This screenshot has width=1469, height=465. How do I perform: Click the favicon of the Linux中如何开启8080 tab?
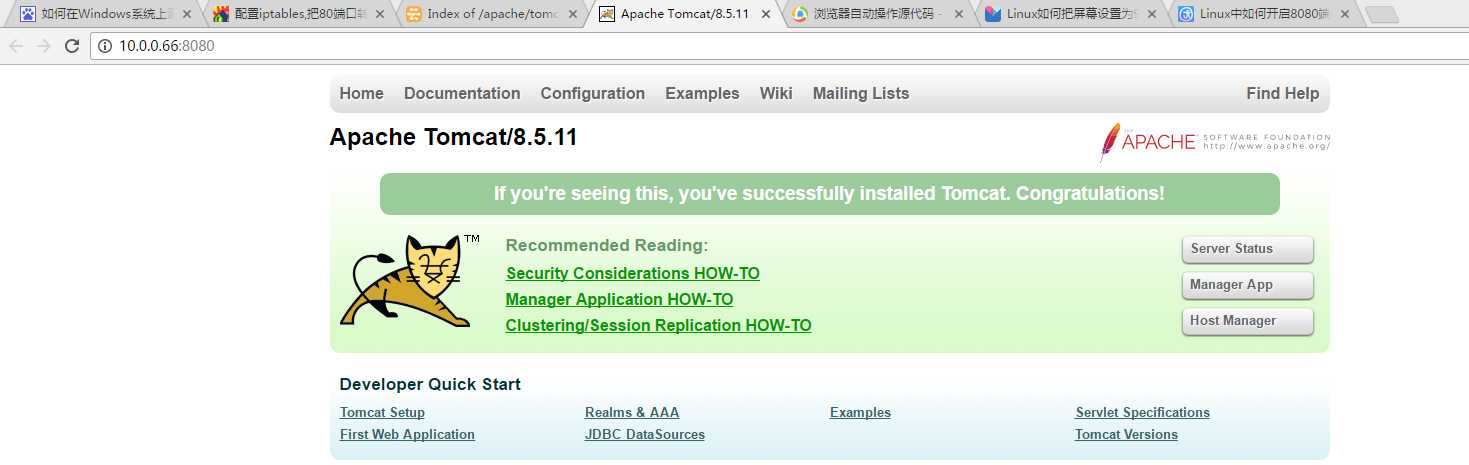click(1186, 14)
